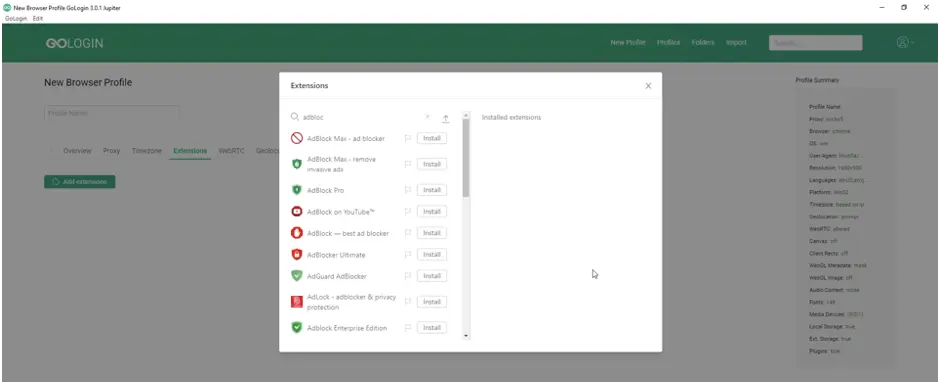Click the Profile Name input field
940x384 pixels.
(x=112, y=113)
